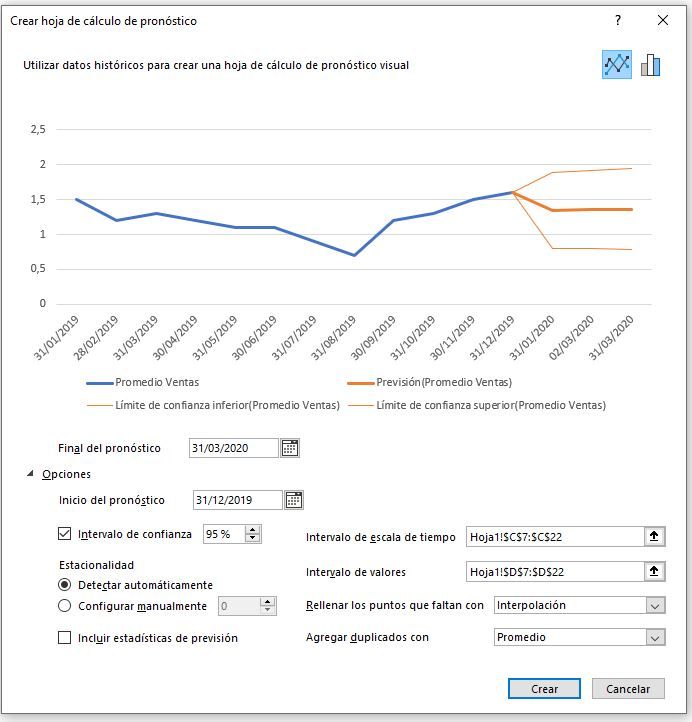Viewport: 692px width, 722px height.
Task: Click the Estacionalidad label
Action: point(96,565)
